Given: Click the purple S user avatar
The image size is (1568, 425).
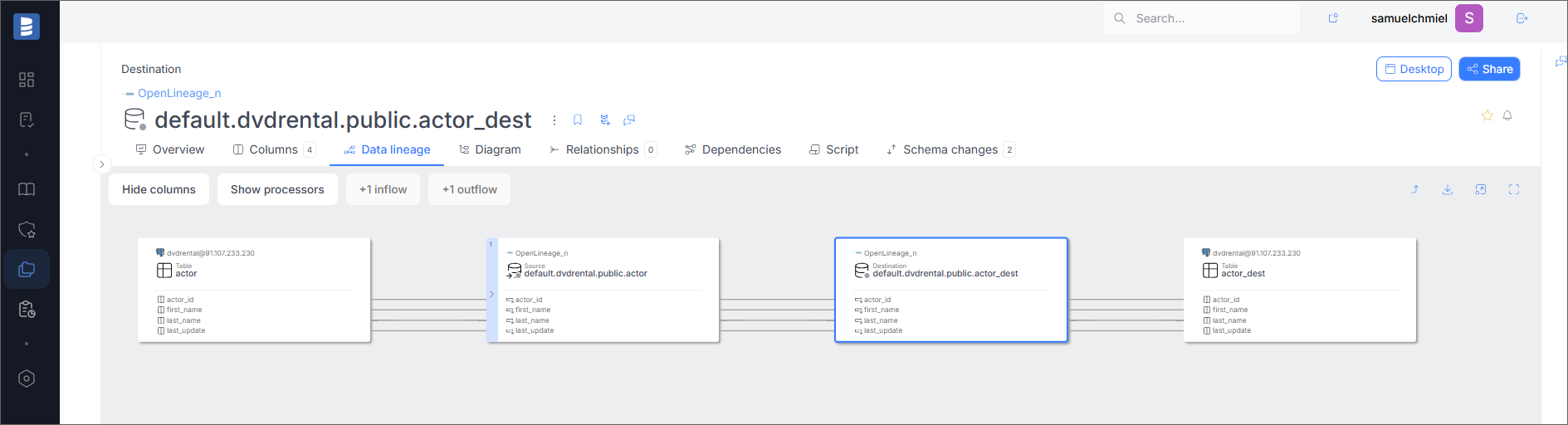Looking at the screenshot, I should [1469, 18].
